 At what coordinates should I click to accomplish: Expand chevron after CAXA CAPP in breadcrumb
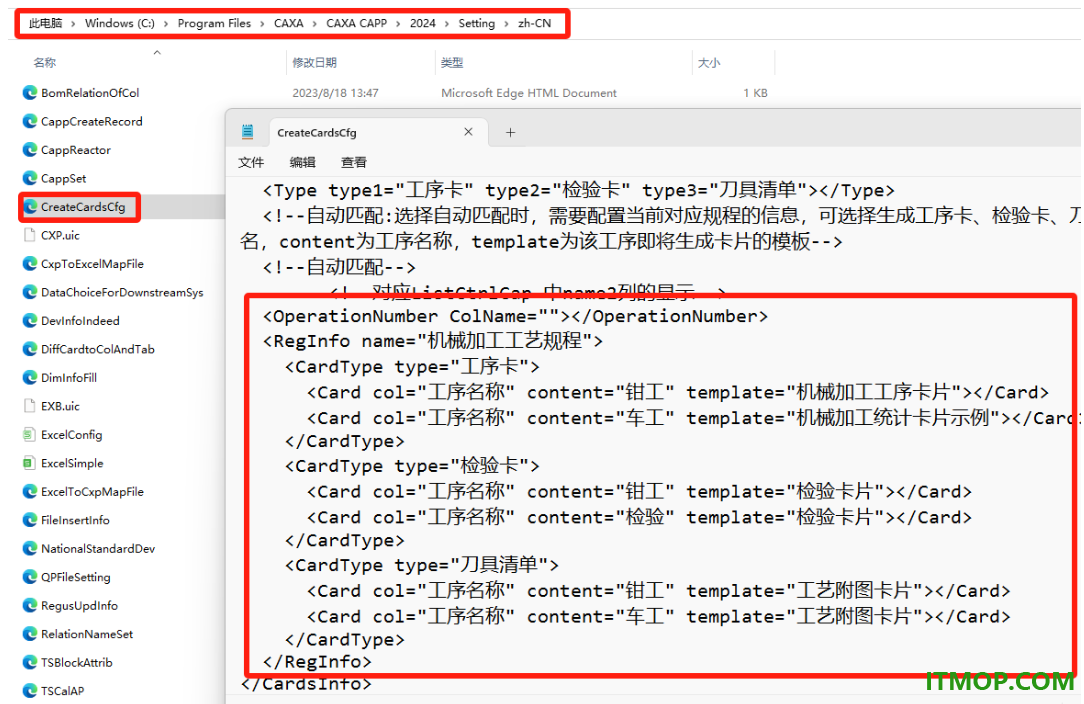point(398,24)
